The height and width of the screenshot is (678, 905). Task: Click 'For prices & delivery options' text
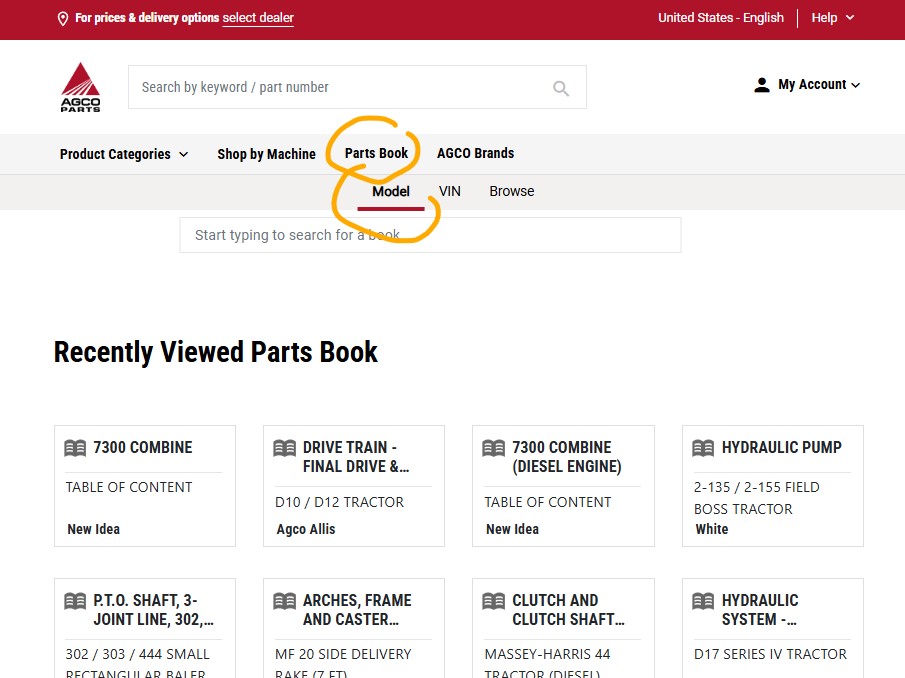(147, 18)
